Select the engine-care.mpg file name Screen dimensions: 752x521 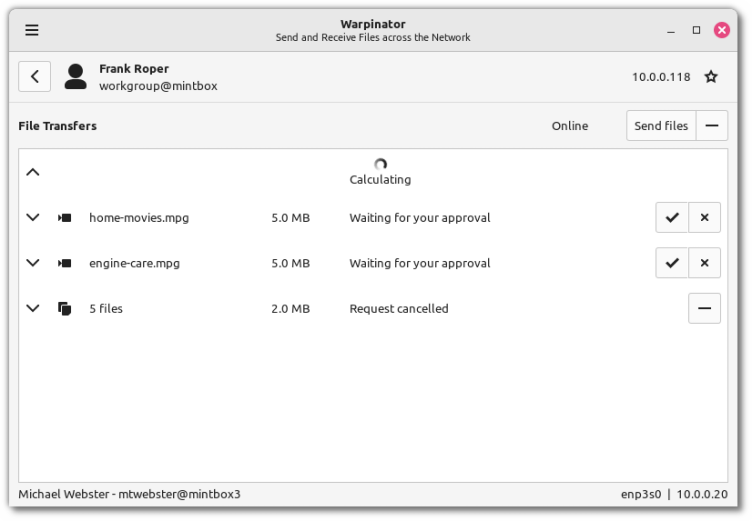point(134,263)
